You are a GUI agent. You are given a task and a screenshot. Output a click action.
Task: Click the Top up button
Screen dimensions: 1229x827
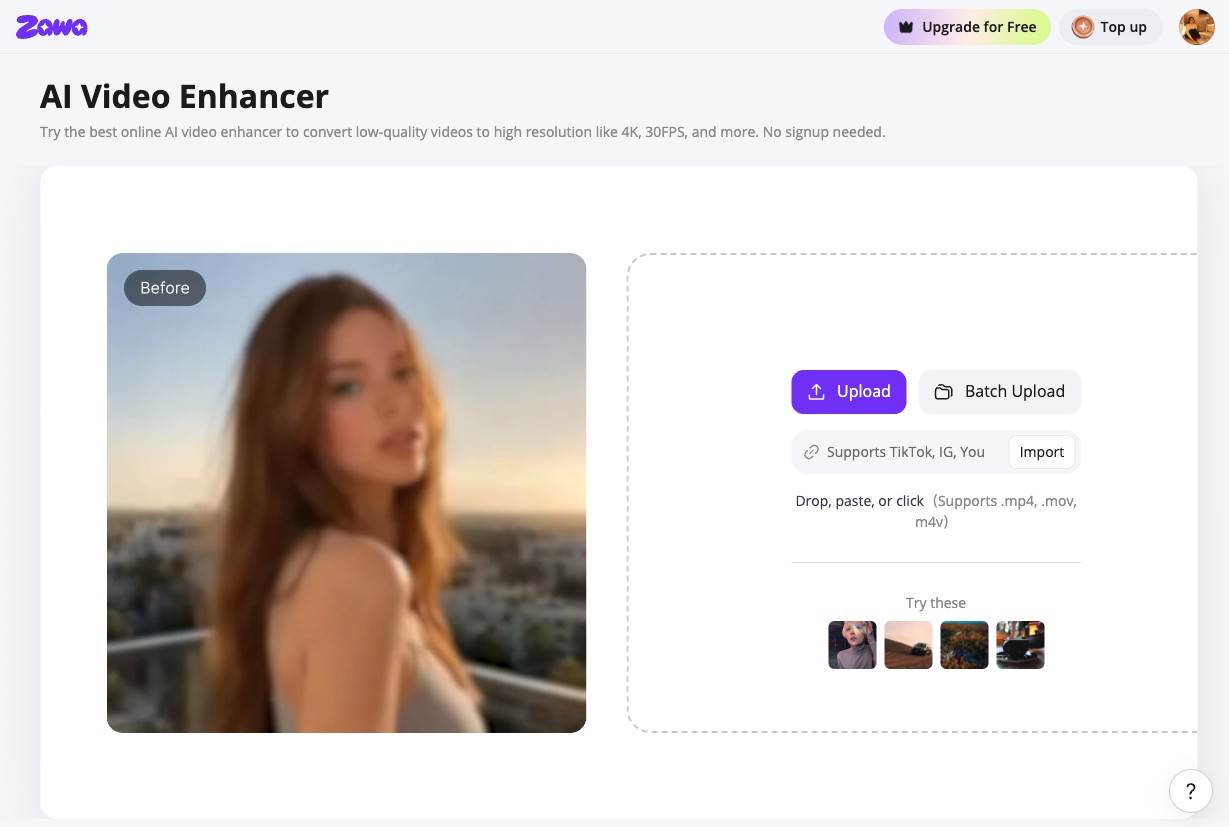point(1111,27)
